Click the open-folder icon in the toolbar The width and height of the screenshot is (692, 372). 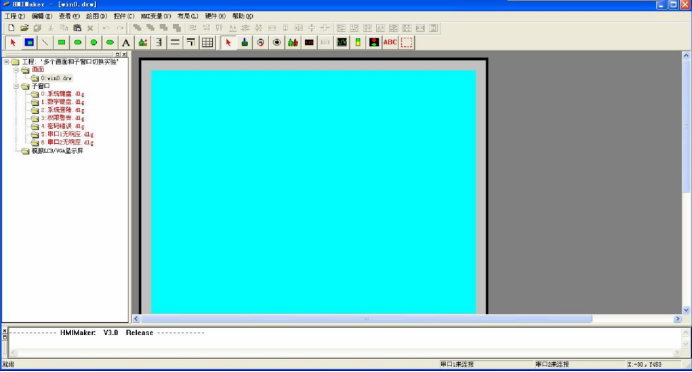[24, 28]
